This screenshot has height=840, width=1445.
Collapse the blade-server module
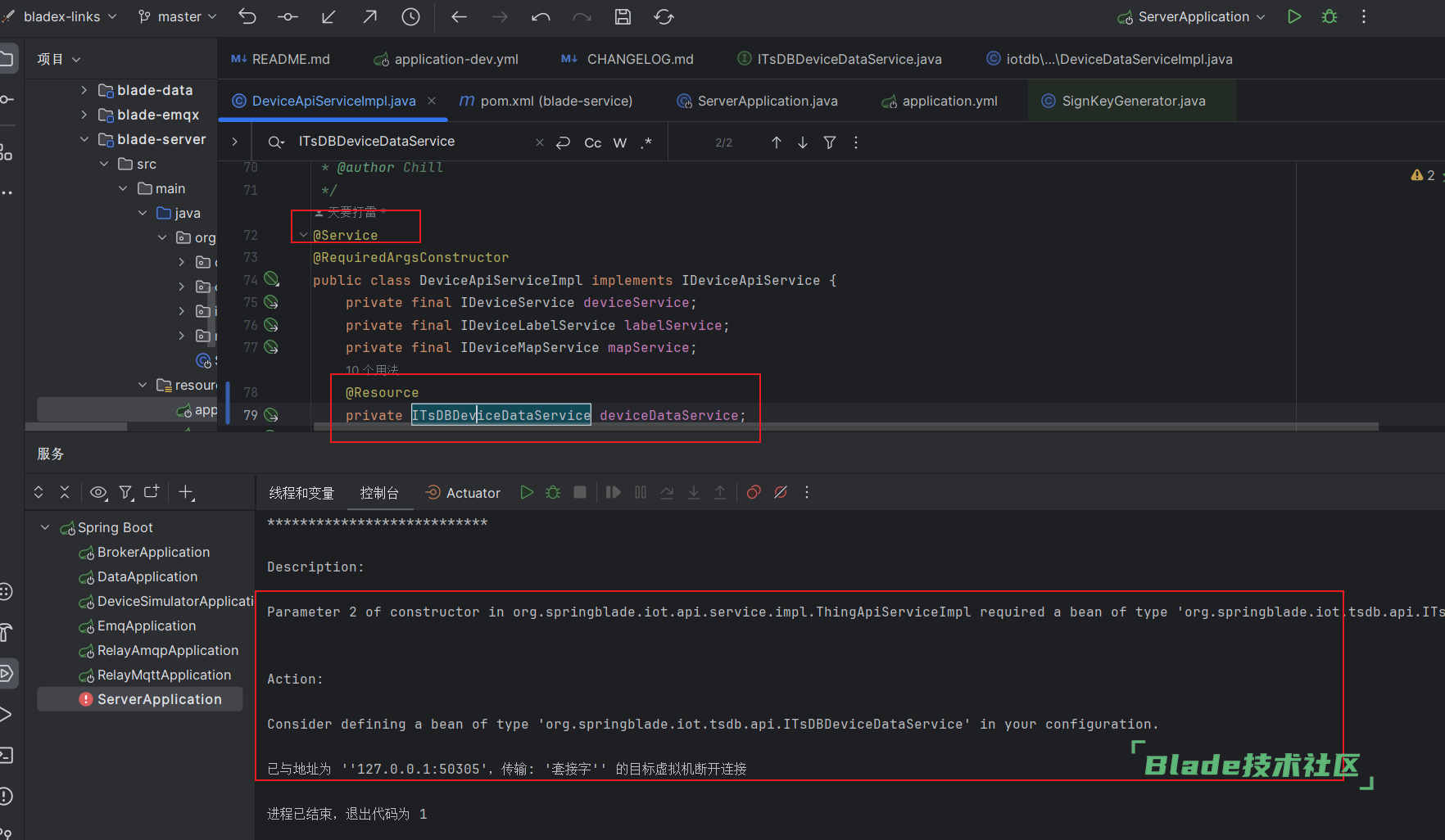pos(84,139)
